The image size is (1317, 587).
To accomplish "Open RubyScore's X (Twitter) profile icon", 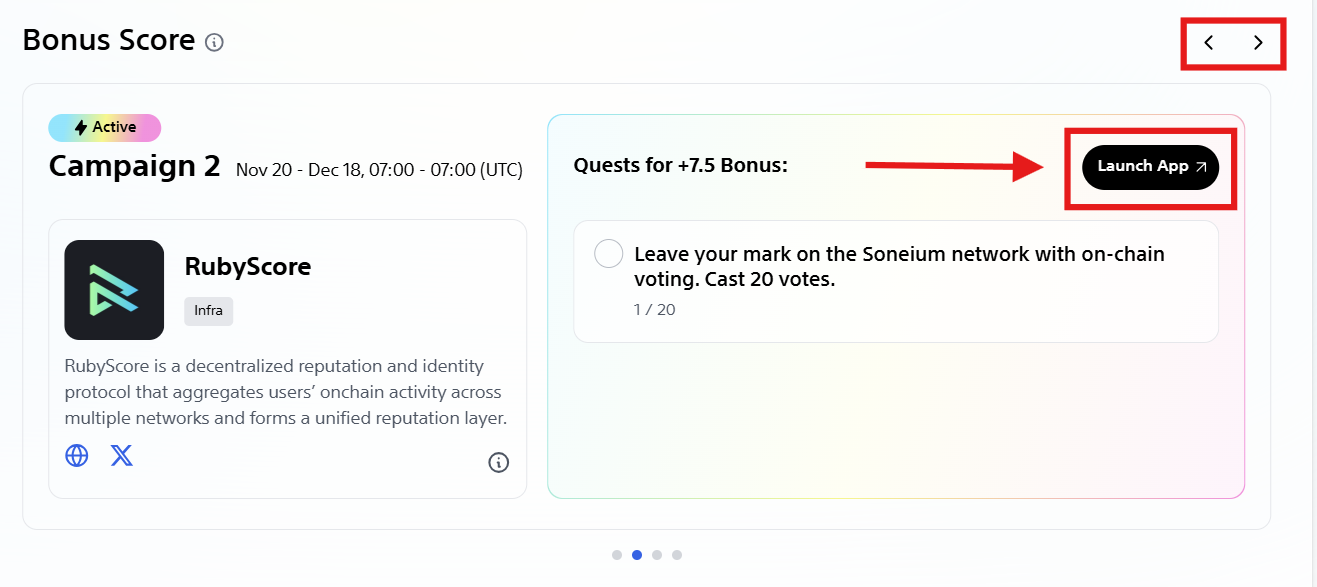I will tap(121, 456).
